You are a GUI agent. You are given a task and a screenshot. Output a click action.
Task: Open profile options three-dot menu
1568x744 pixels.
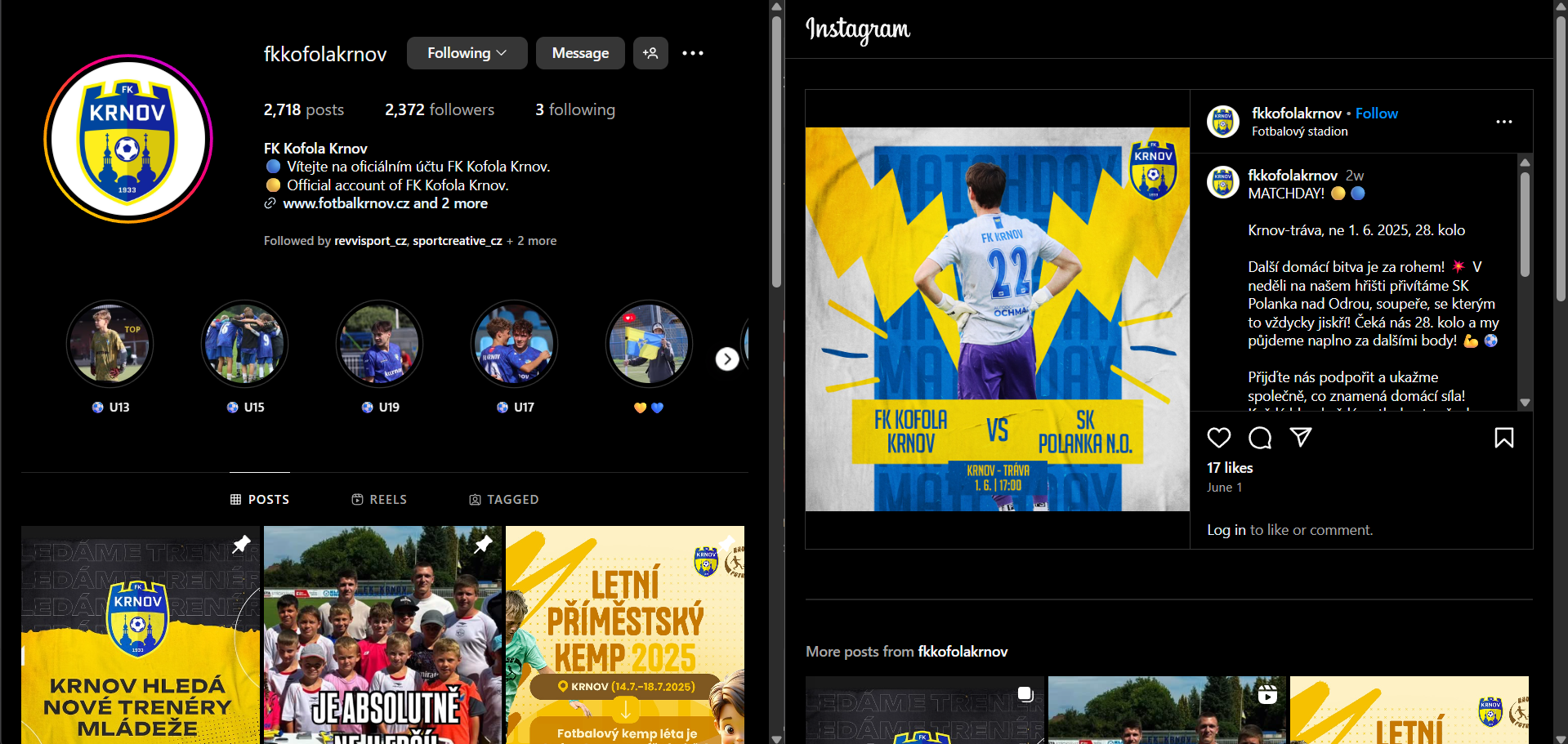click(x=693, y=53)
